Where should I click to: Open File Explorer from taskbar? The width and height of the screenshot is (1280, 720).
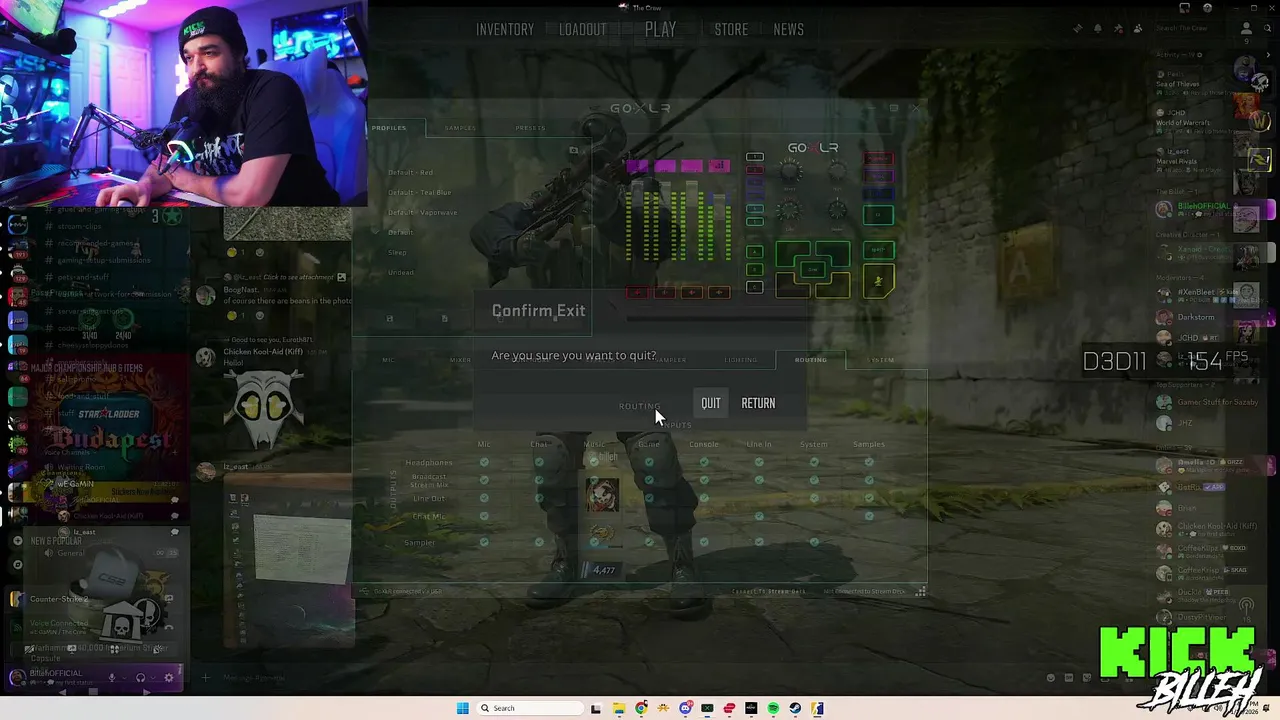(619, 708)
